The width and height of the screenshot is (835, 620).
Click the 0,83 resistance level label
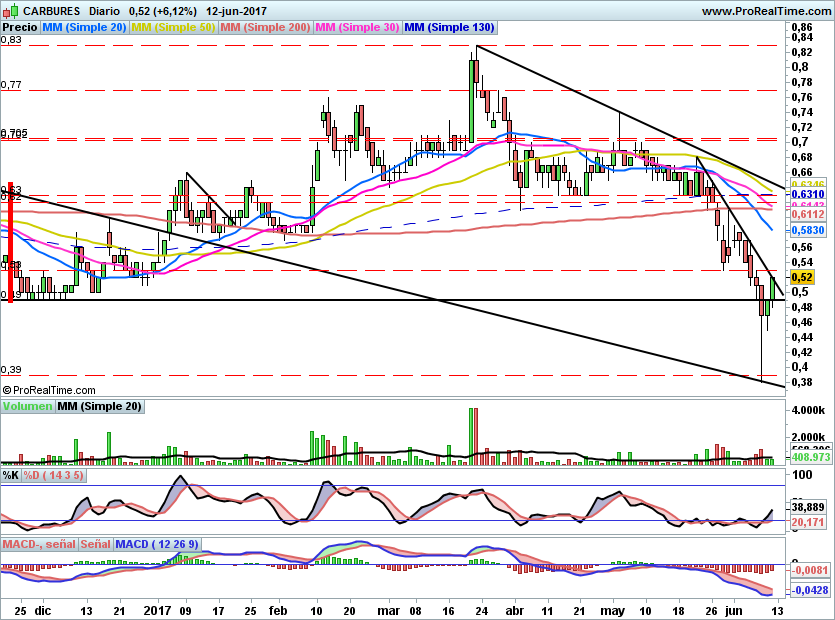click(11, 39)
